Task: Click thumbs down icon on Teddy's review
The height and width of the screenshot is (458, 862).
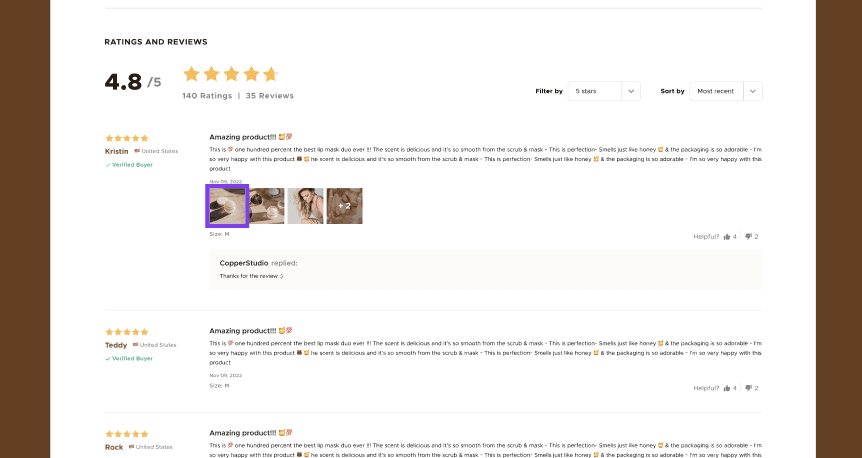Action: [748, 388]
